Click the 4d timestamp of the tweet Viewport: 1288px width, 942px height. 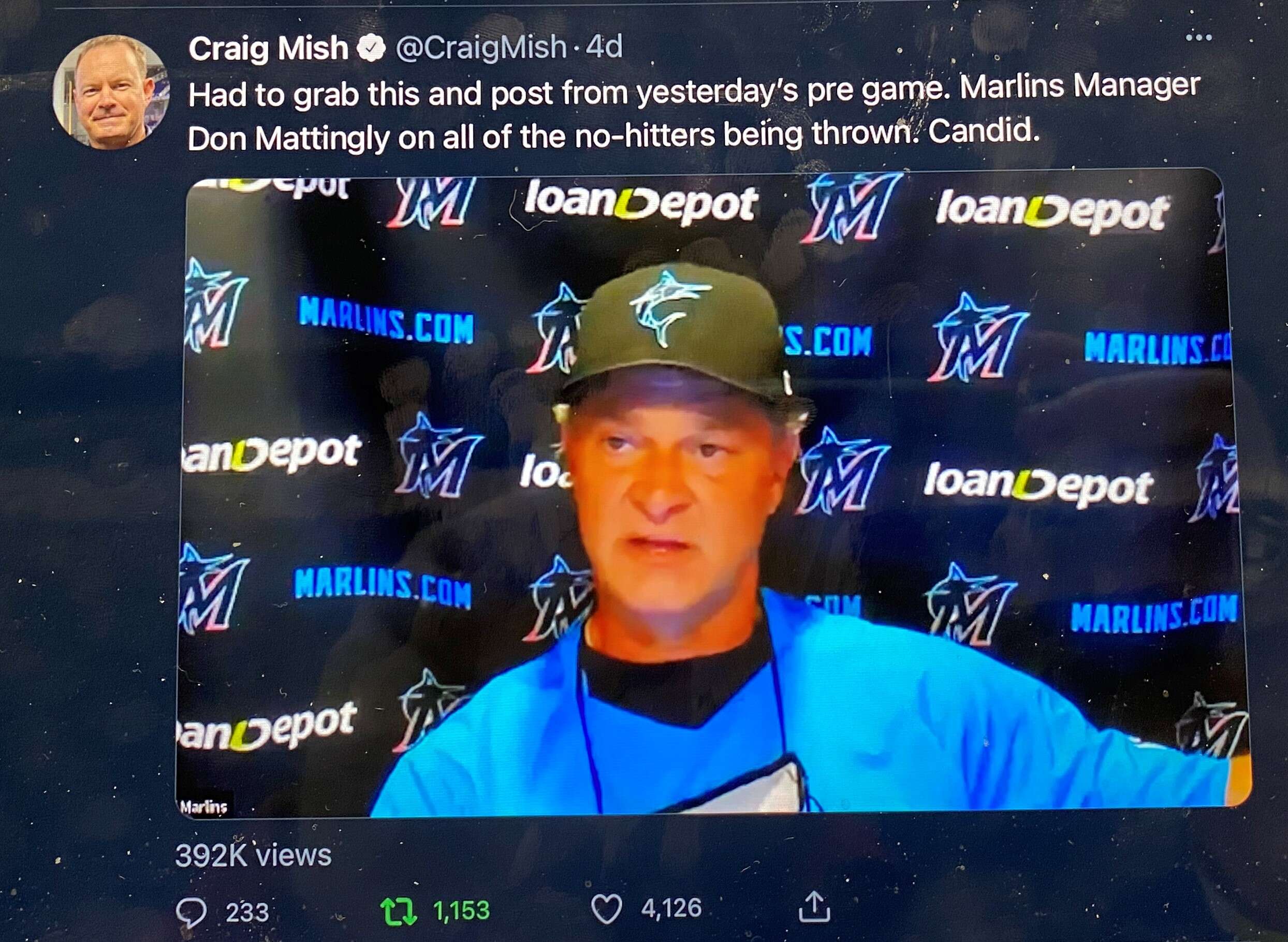pyautogui.click(x=604, y=47)
